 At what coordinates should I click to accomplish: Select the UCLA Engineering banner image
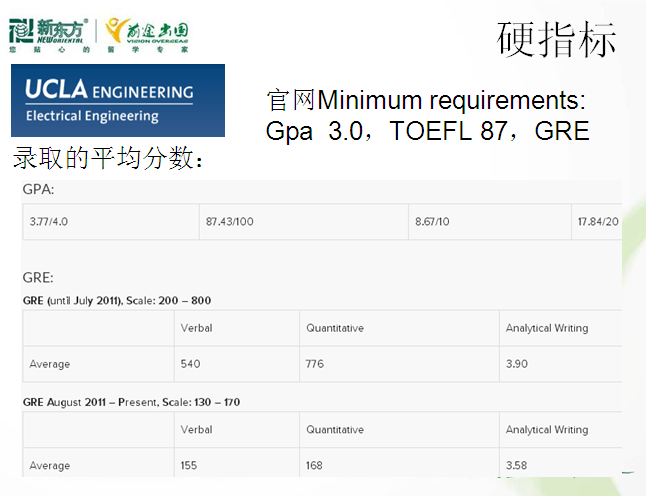[118, 100]
